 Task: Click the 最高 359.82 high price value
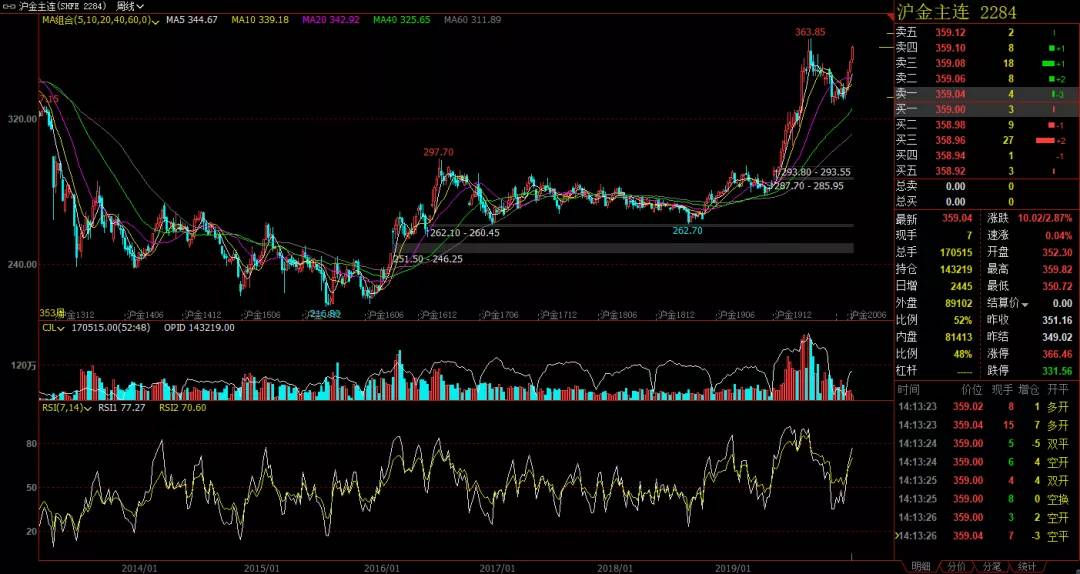[1057, 269]
